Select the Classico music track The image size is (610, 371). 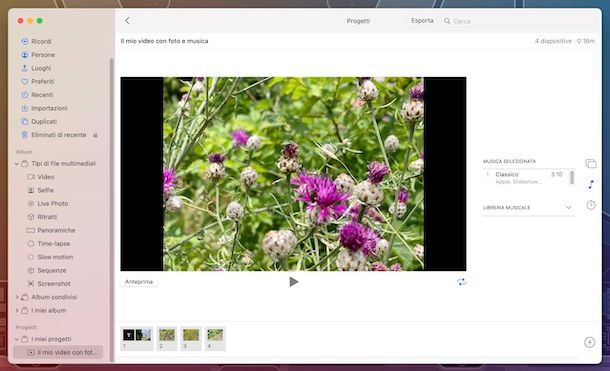pos(525,178)
